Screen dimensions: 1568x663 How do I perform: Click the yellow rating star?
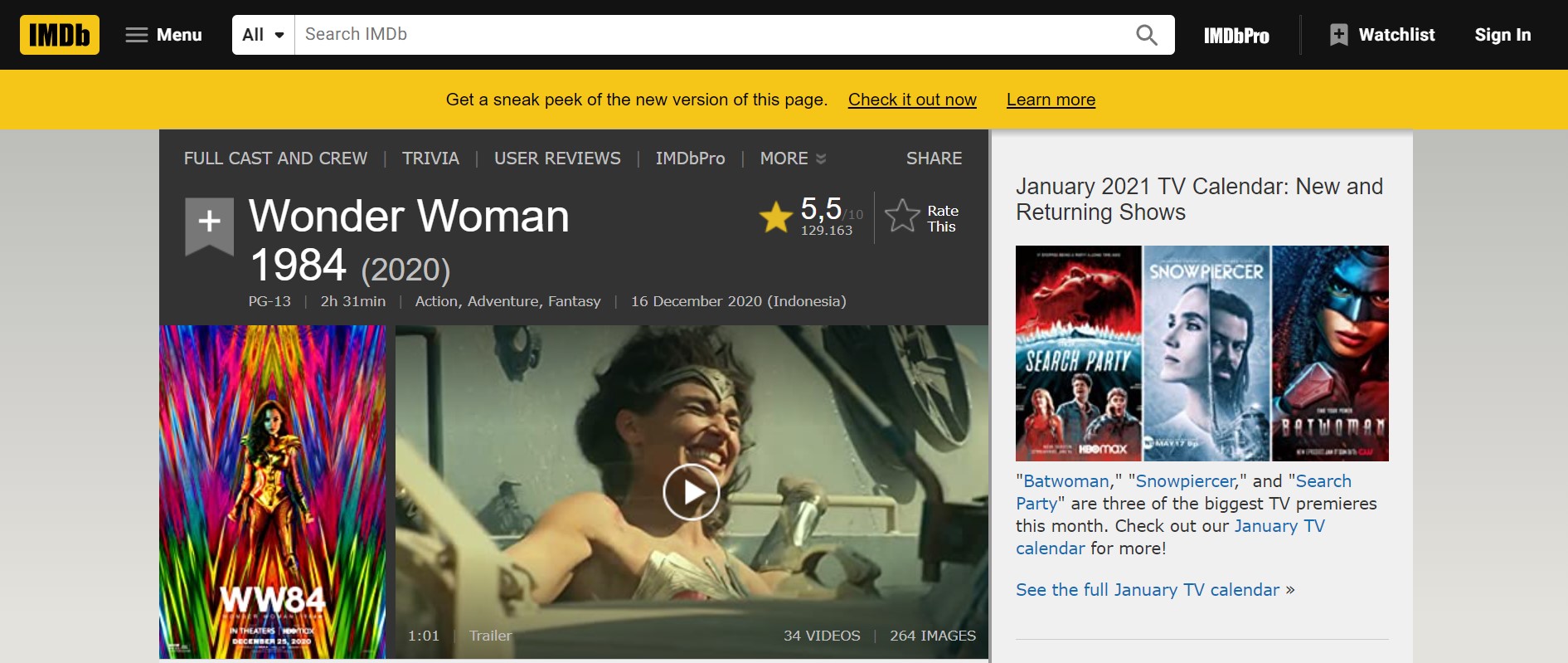(x=776, y=217)
